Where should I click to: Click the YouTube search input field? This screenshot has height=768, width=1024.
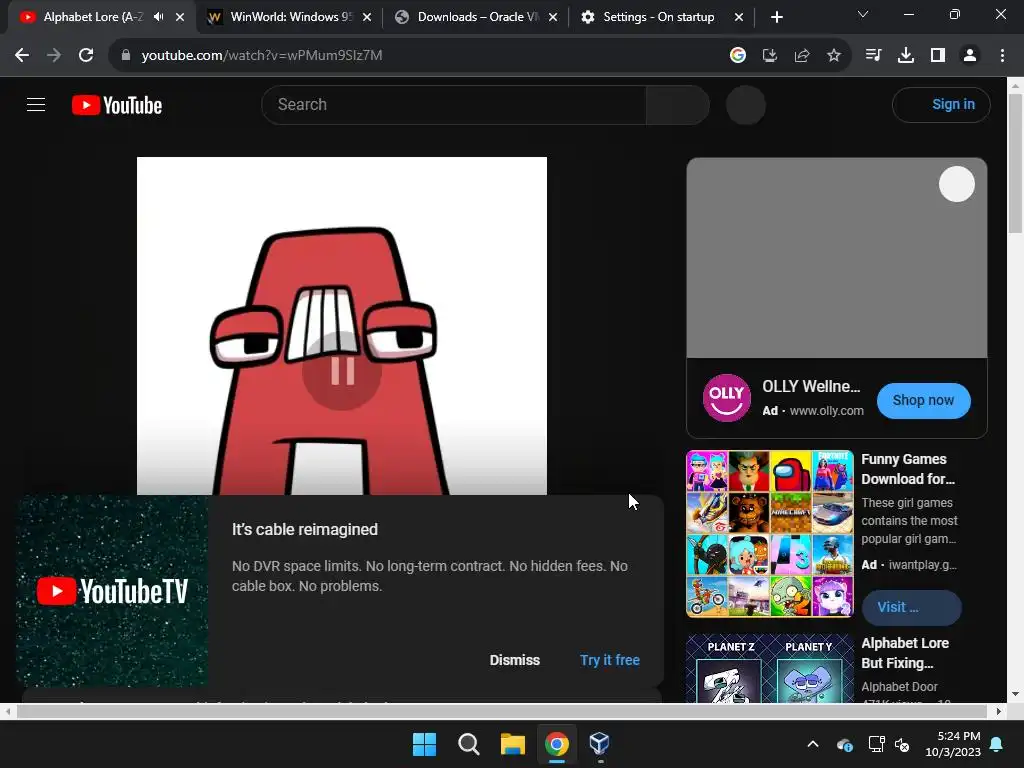(454, 104)
